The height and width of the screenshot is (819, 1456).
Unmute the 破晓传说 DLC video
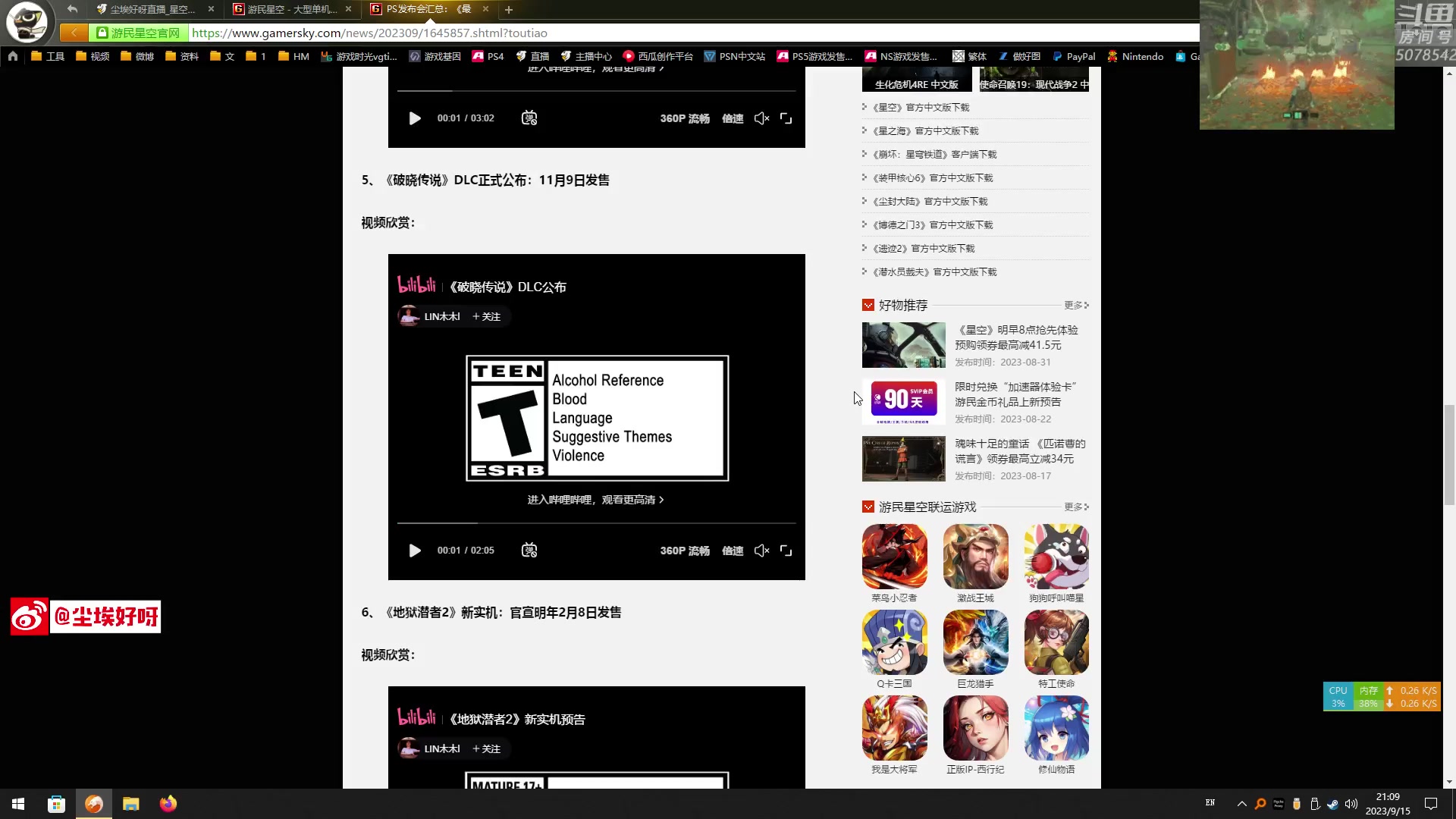tap(762, 551)
